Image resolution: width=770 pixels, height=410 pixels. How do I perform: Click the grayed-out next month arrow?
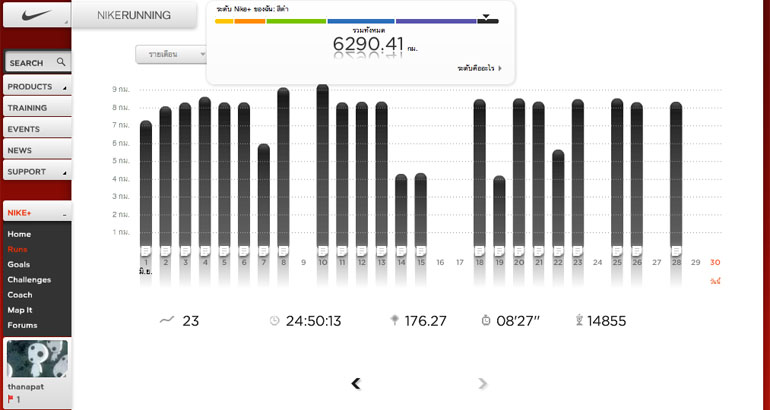coord(483,383)
